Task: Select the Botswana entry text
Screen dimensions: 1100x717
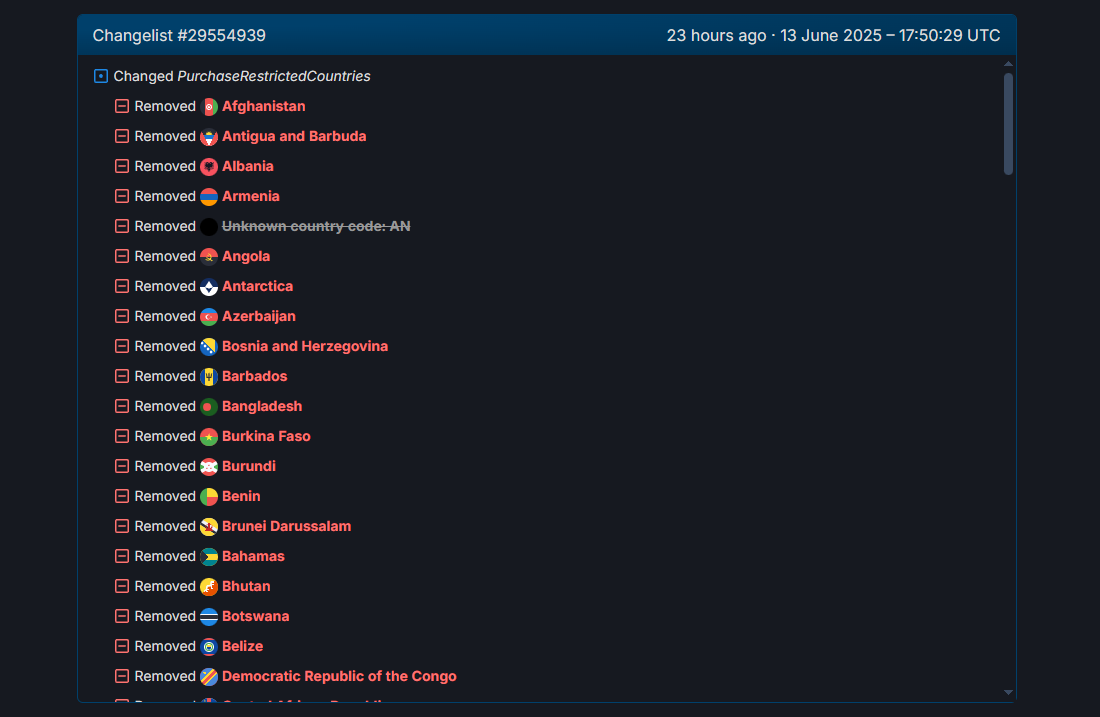Action: coord(256,617)
